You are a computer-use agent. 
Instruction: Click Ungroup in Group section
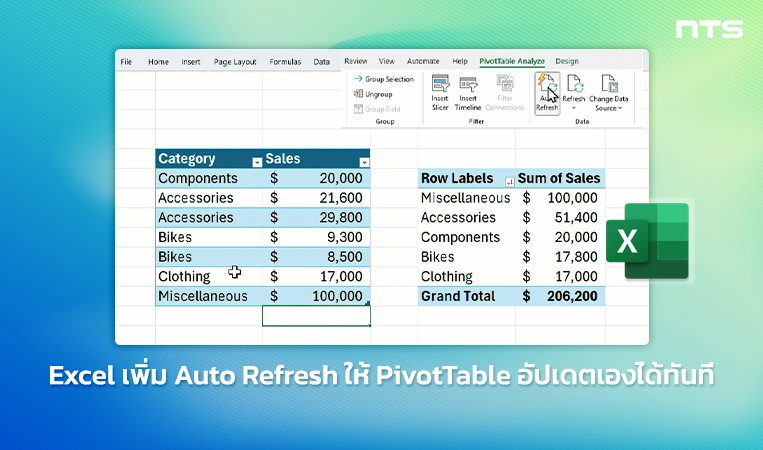coord(373,94)
